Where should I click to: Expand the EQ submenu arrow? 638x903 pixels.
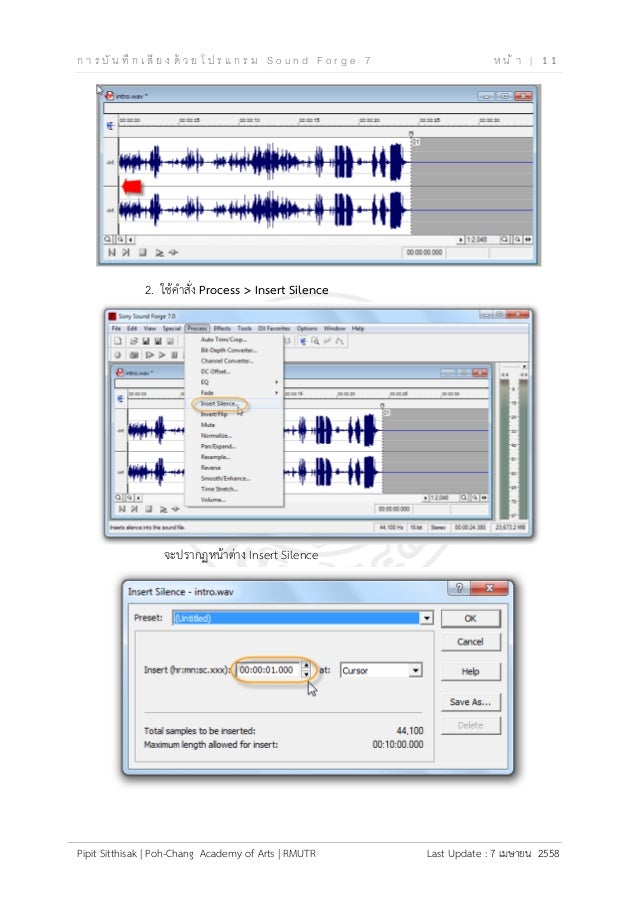click(x=276, y=382)
